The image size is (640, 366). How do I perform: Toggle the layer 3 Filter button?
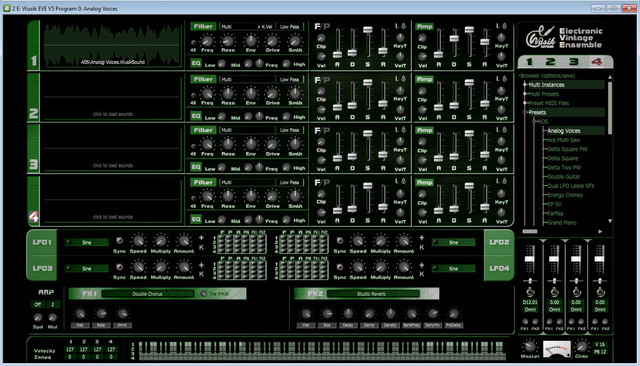[x=203, y=130]
